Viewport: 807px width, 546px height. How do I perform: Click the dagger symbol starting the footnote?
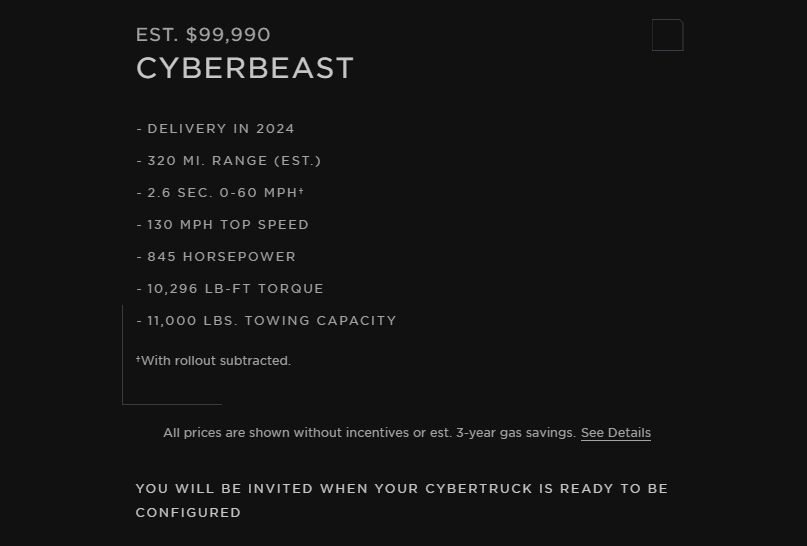pos(138,359)
